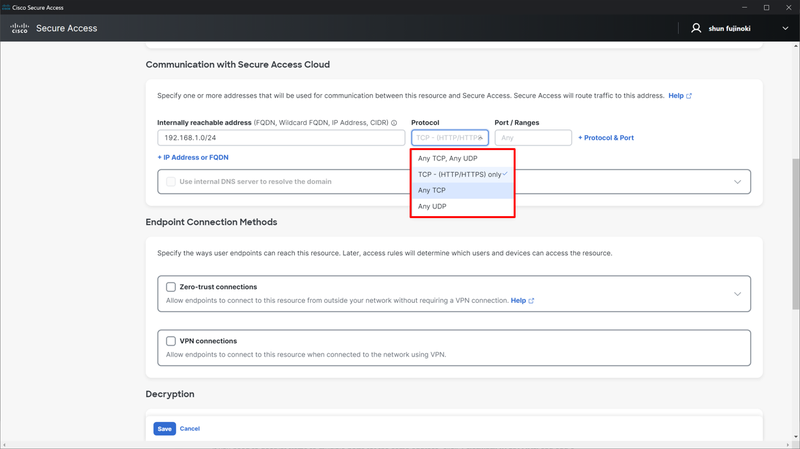The image size is (800, 449).
Task: Maximize the Cisco Secure Access window
Action: pyautogui.click(x=766, y=7)
